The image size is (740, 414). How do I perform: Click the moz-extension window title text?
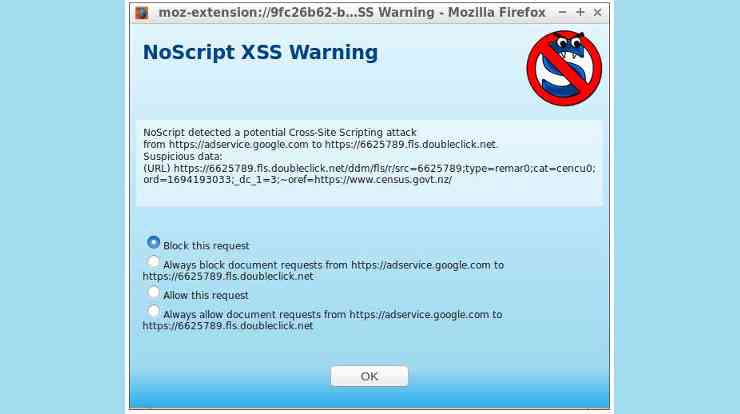pyautogui.click(x=352, y=13)
